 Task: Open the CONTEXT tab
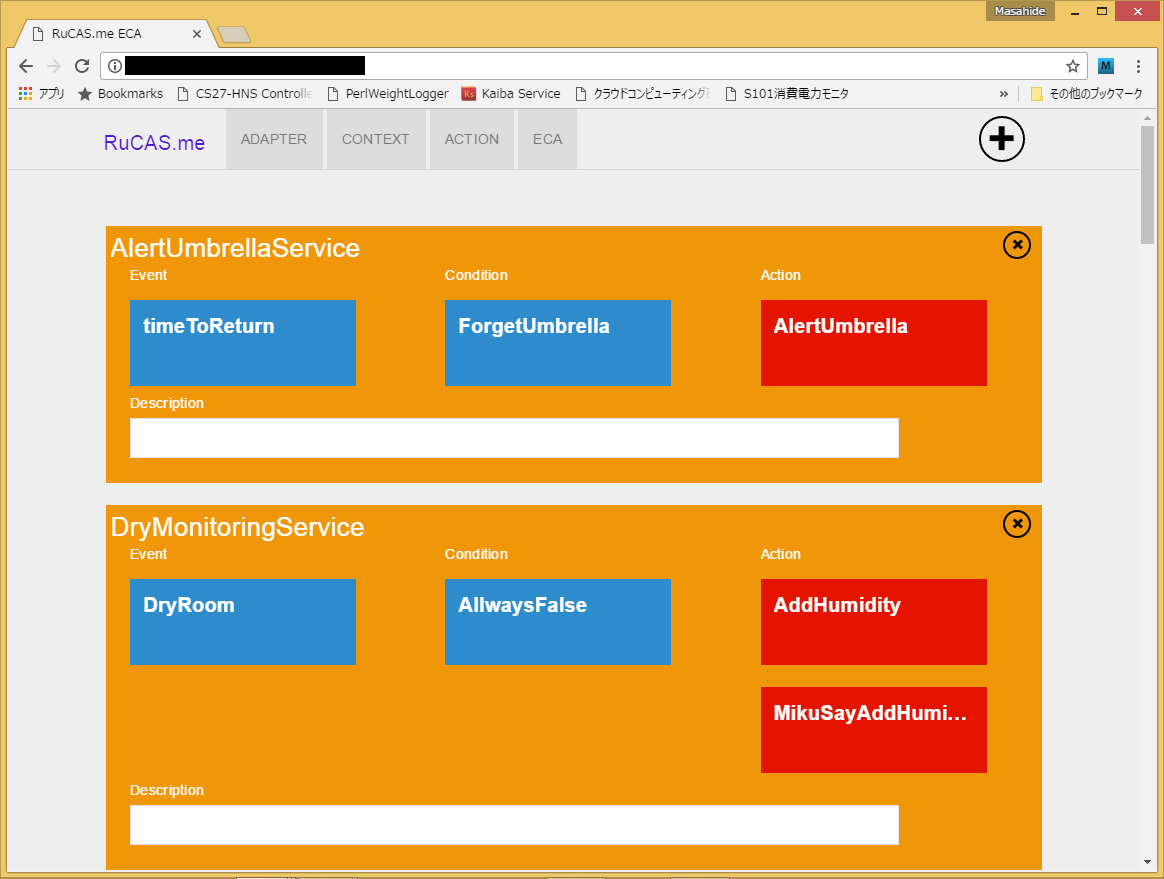375,139
